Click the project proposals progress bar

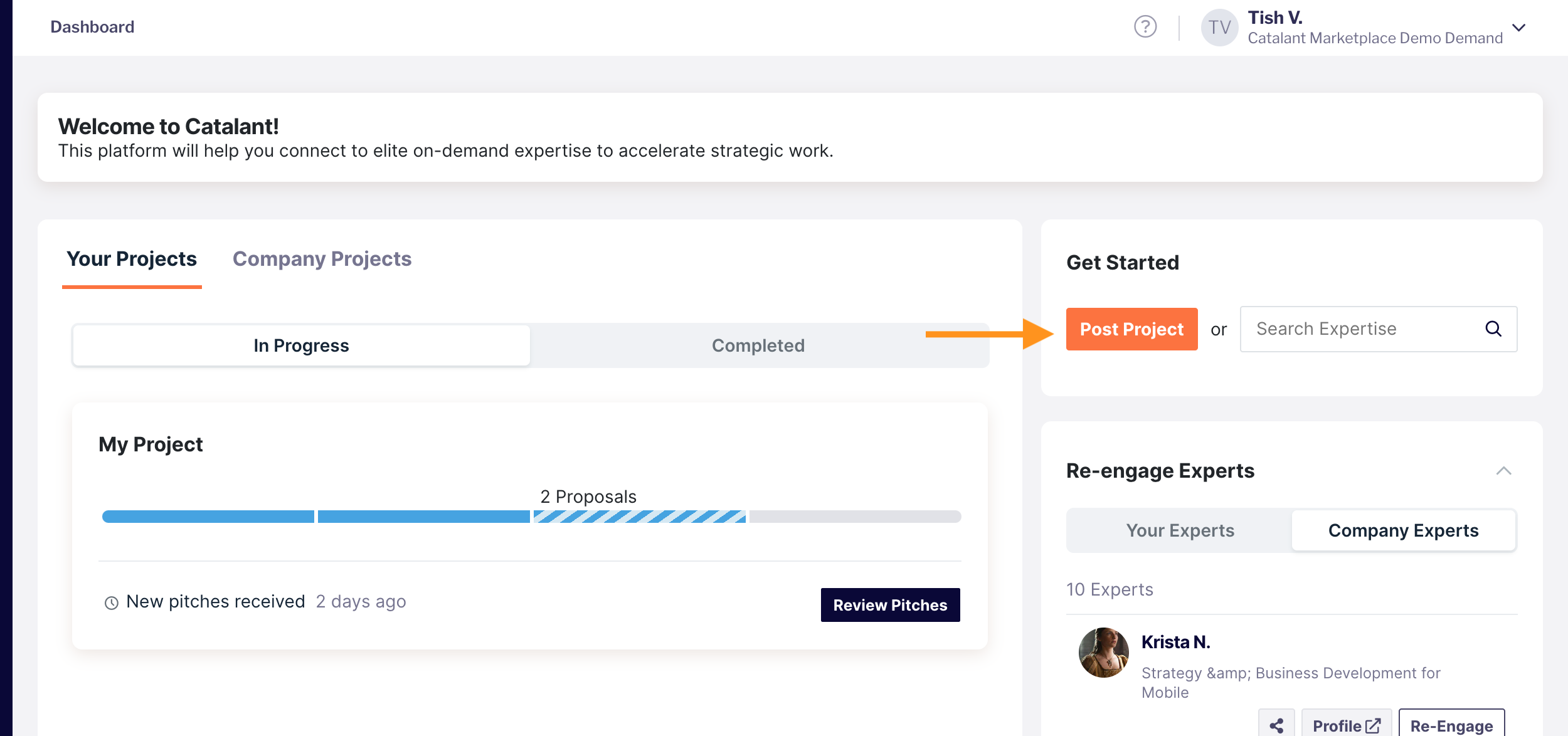(531, 517)
